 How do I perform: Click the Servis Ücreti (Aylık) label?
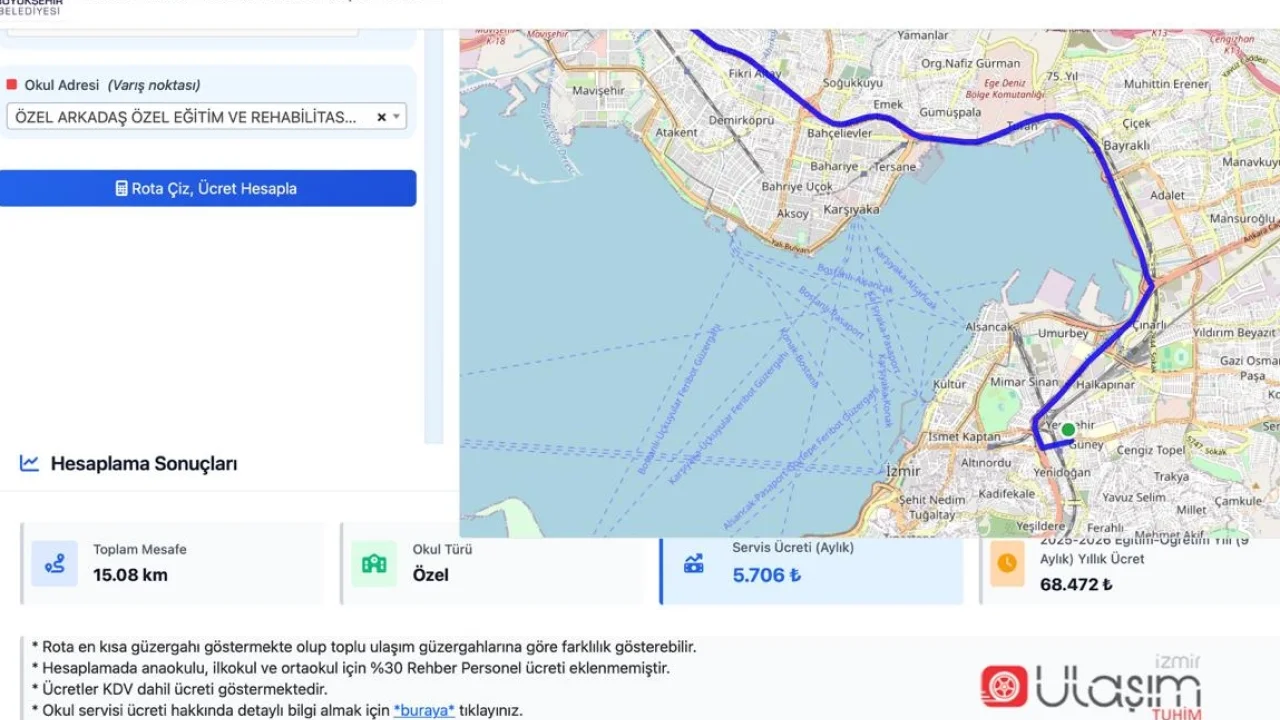click(793, 548)
